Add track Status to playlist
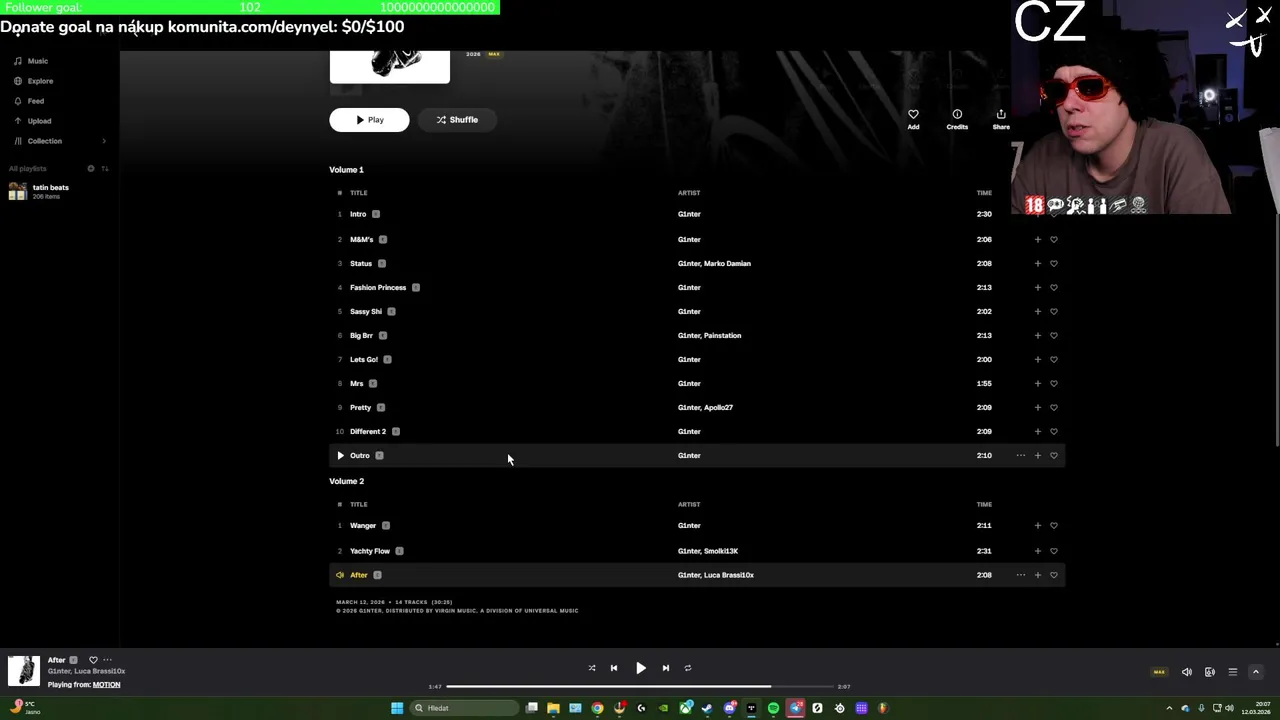Image resolution: width=1280 pixels, height=720 pixels. tap(1038, 264)
